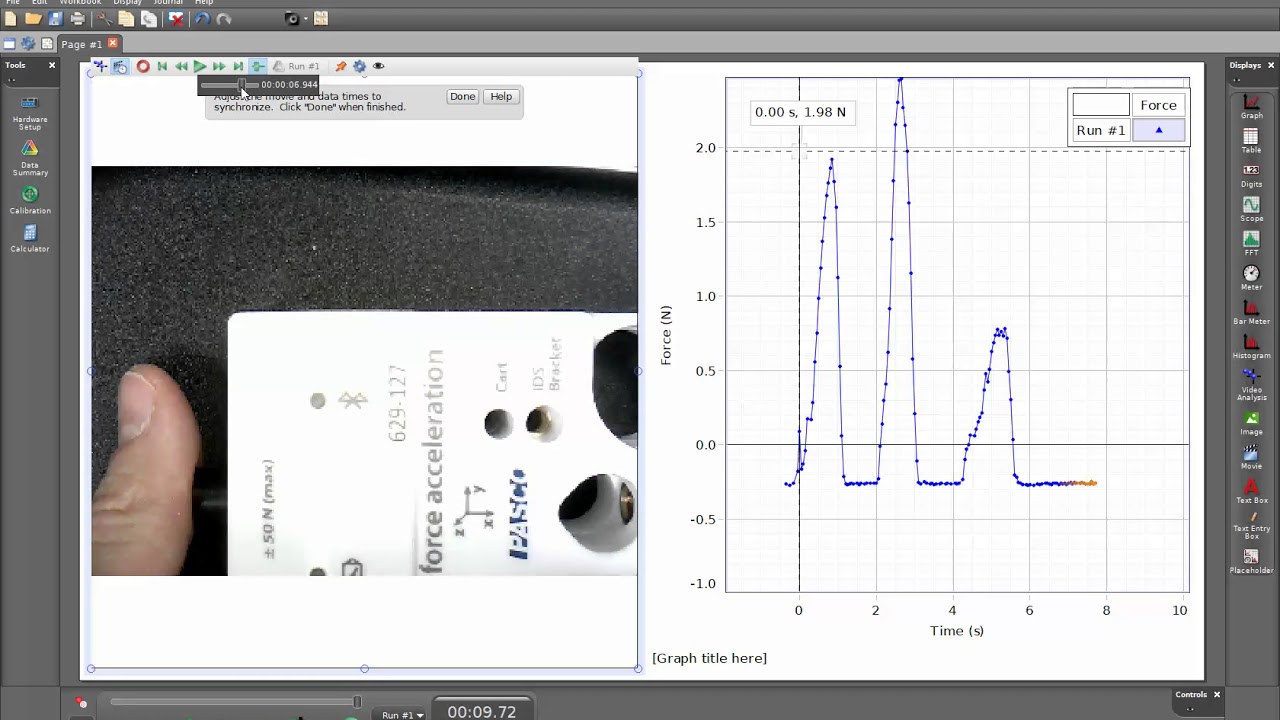
Task: Add a Table display
Action: (1251, 141)
